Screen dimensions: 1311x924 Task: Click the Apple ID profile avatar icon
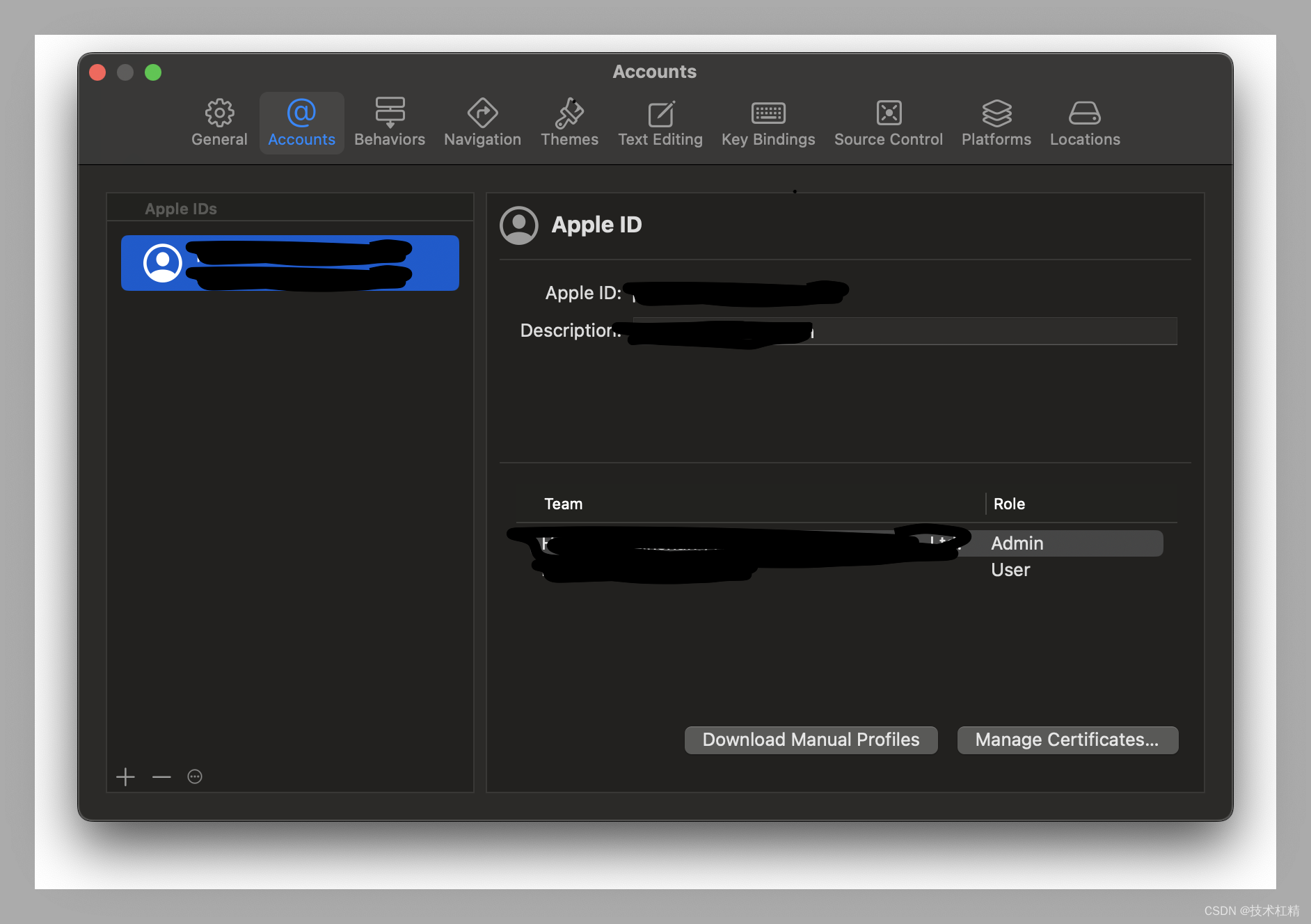519,225
